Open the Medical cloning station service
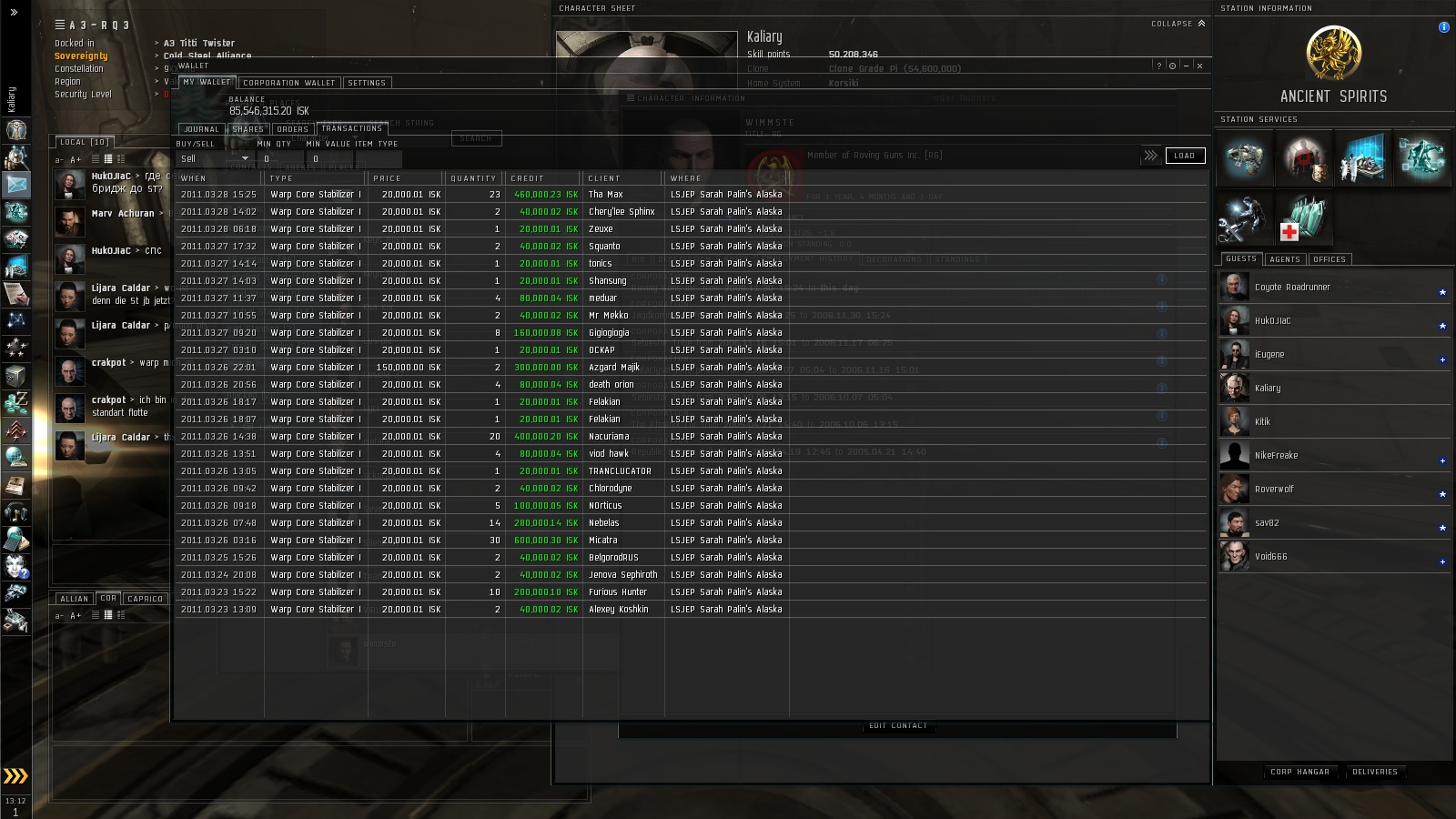Screen dimensions: 1456x819 tap(1303, 218)
